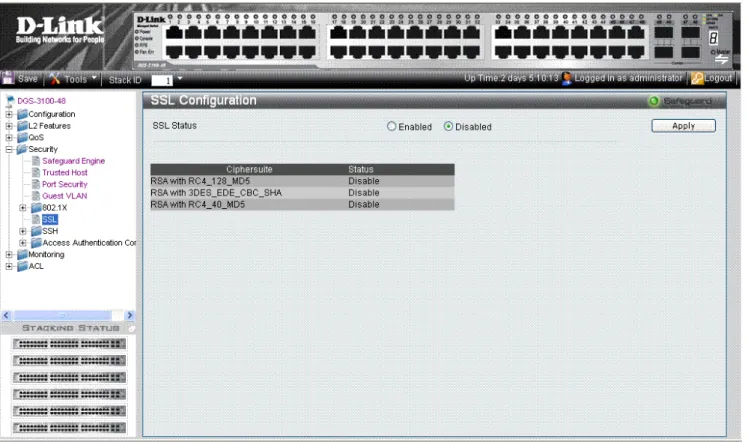Expand the ACL folder
Viewport: 748px width, 442px height.
pyautogui.click(x=9, y=267)
